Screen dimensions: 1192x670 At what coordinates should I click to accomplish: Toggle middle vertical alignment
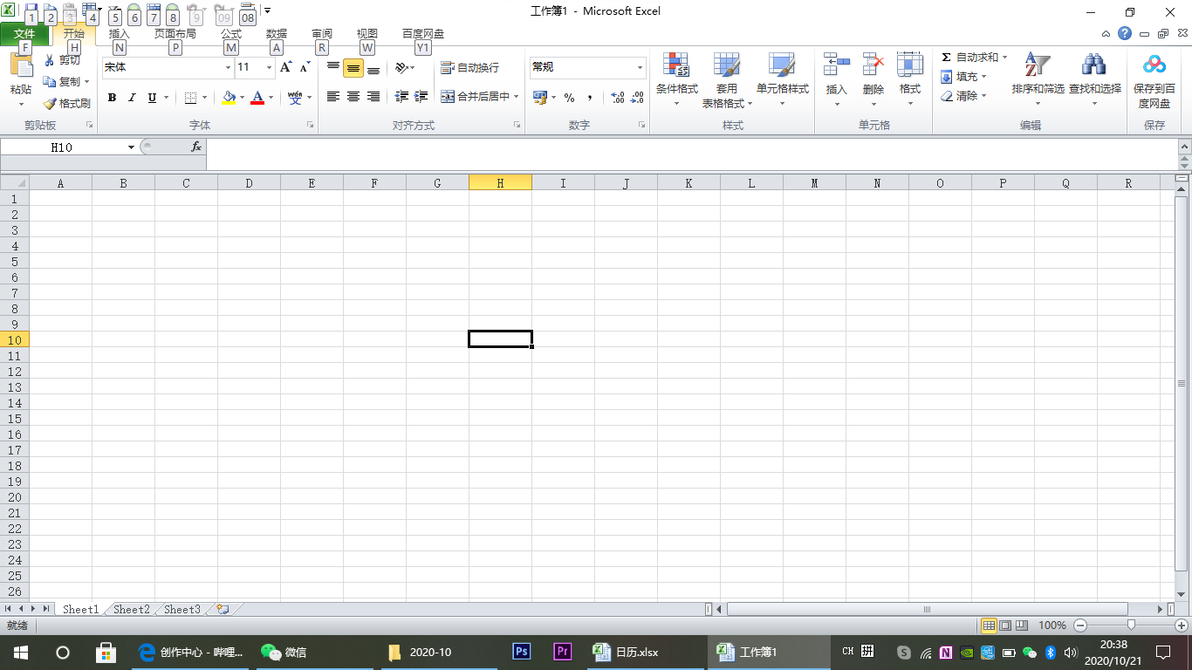pos(353,68)
